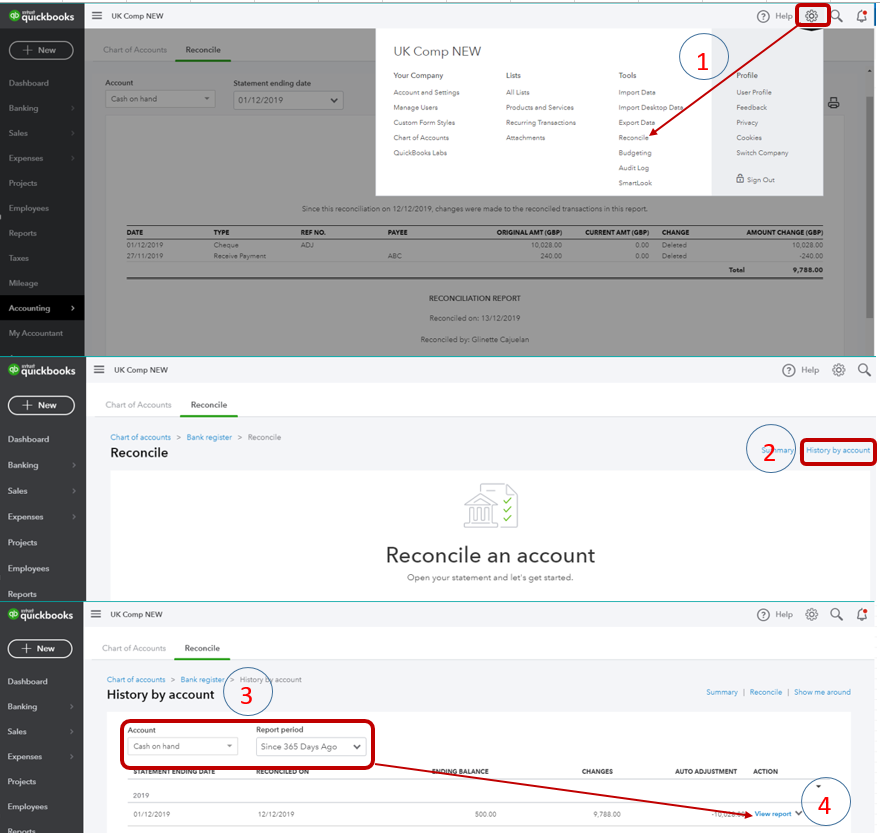Click the History by account link
Image resolution: width=880 pixels, height=833 pixels.
coord(837,450)
